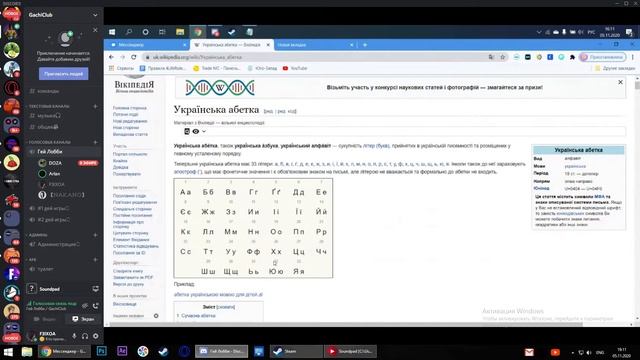Open the Windows Start menu on the taskbar
The width and height of the screenshot is (640, 360).
pos(8,351)
